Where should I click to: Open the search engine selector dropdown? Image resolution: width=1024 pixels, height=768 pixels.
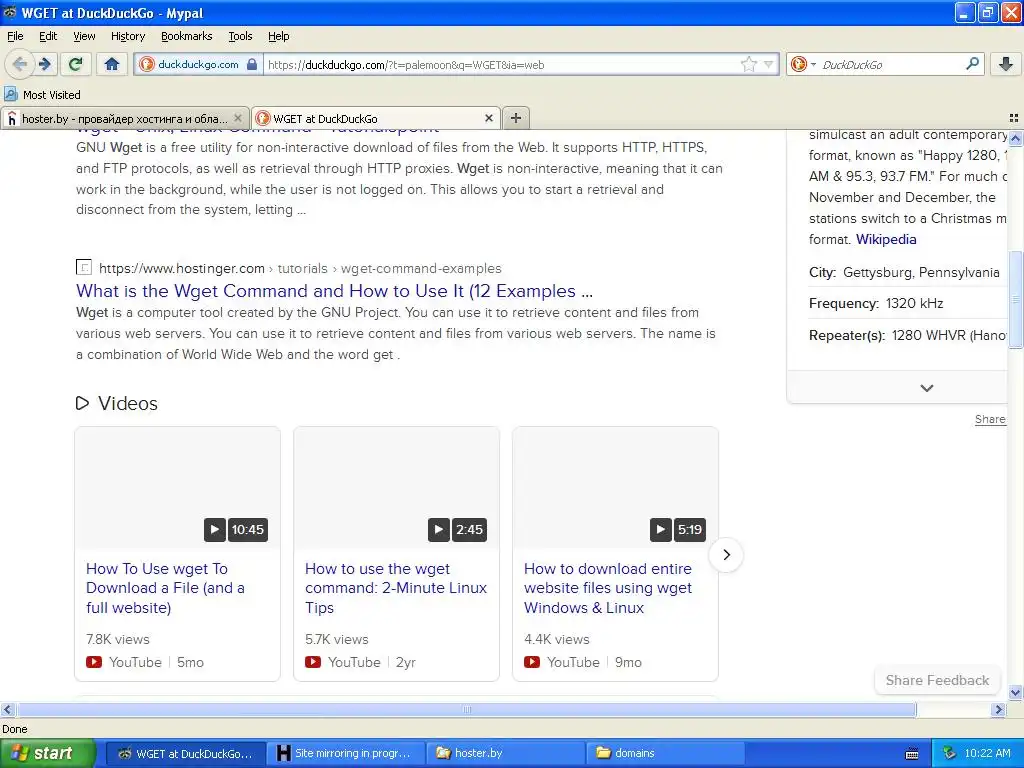tap(803, 64)
